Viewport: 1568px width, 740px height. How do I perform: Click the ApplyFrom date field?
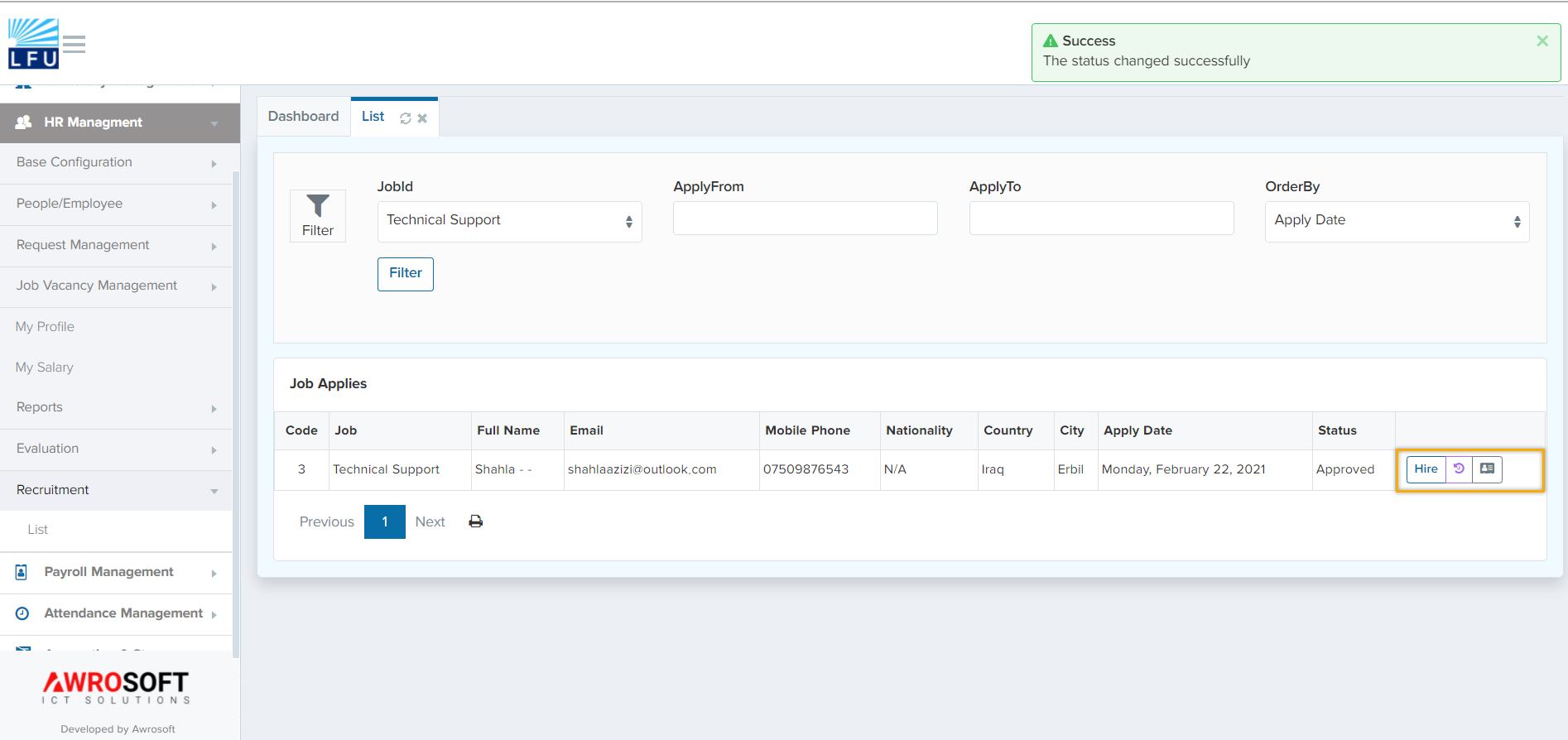click(805, 219)
